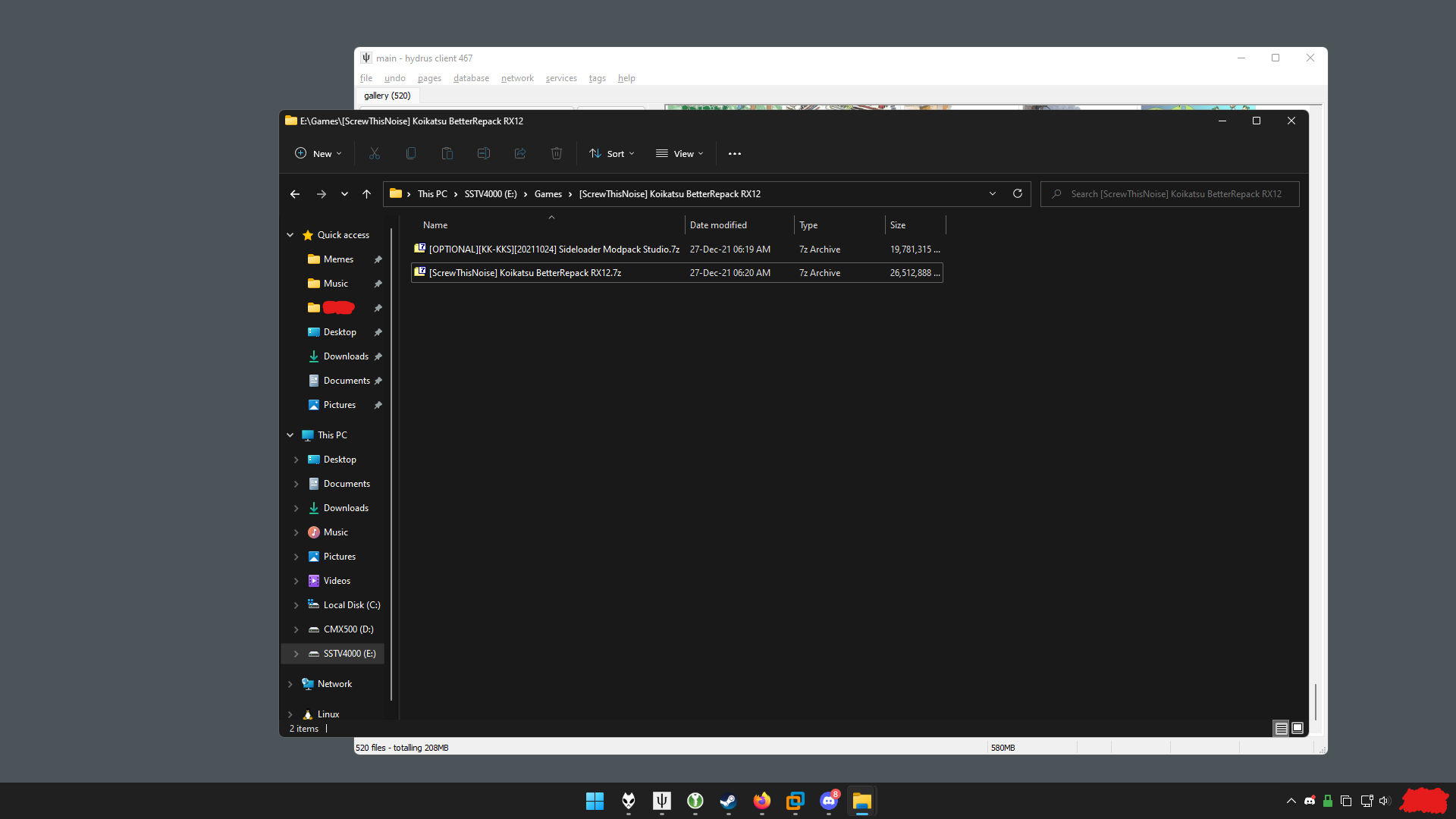Go back with the Back arrow
Viewport: 1456px width, 819px height.
[295, 194]
